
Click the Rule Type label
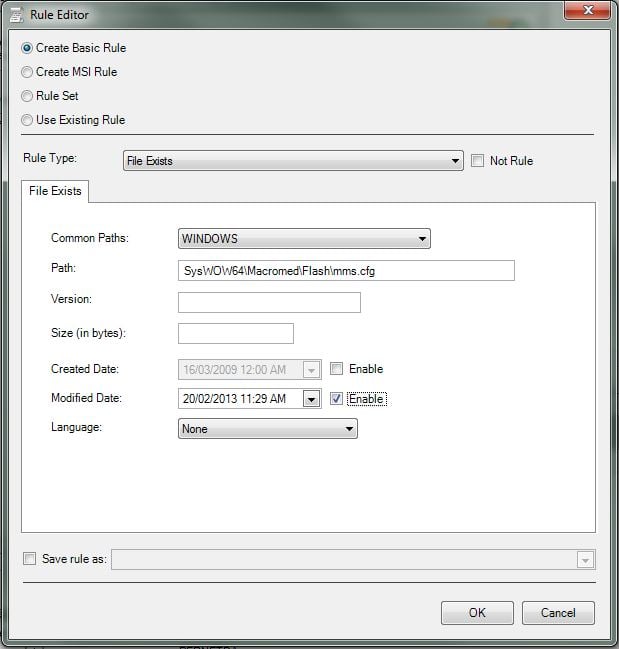tap(50, 158)
